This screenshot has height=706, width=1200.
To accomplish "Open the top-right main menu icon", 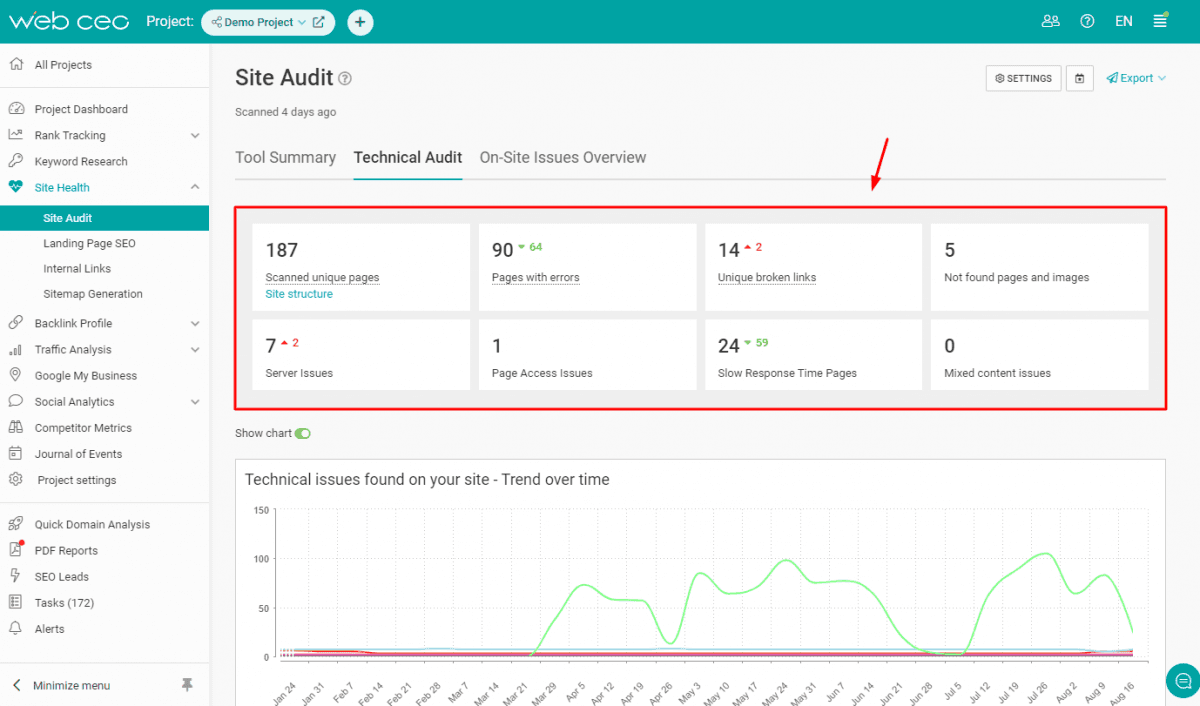I will [1160, 21].
